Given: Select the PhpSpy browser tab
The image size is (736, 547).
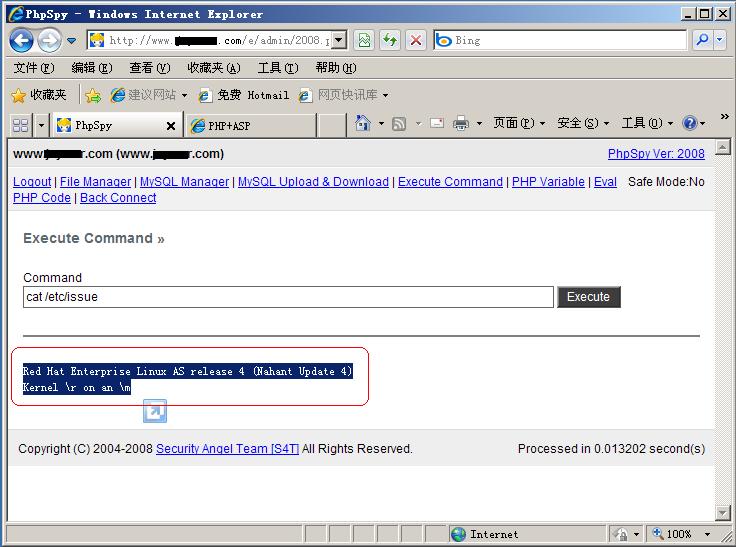Looking at the screenshot, I should tap(111, 125).
